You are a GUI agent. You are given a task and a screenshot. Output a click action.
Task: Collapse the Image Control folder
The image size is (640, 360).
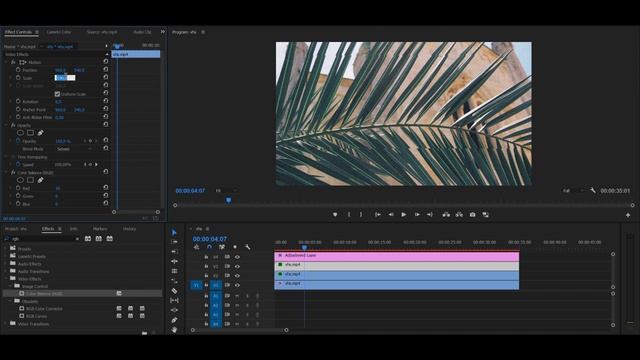[x=10, y=286]
